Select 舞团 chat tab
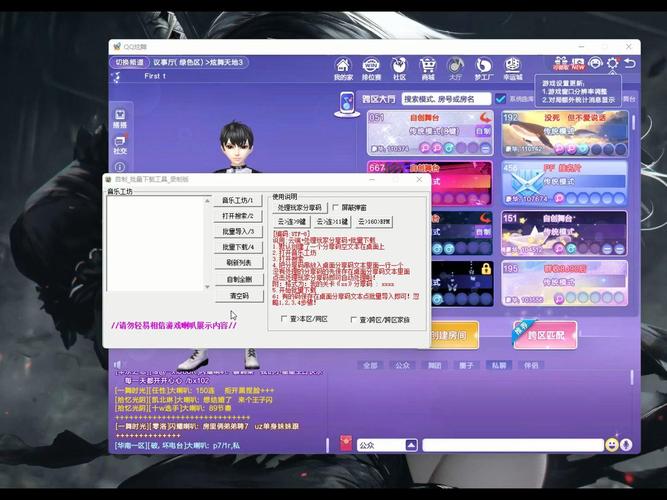667x500 pixels. click(434, 365)
